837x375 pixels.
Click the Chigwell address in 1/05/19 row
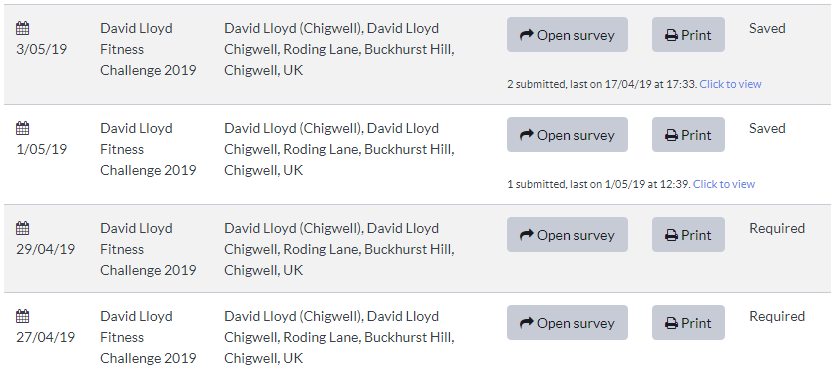[339, 149]
